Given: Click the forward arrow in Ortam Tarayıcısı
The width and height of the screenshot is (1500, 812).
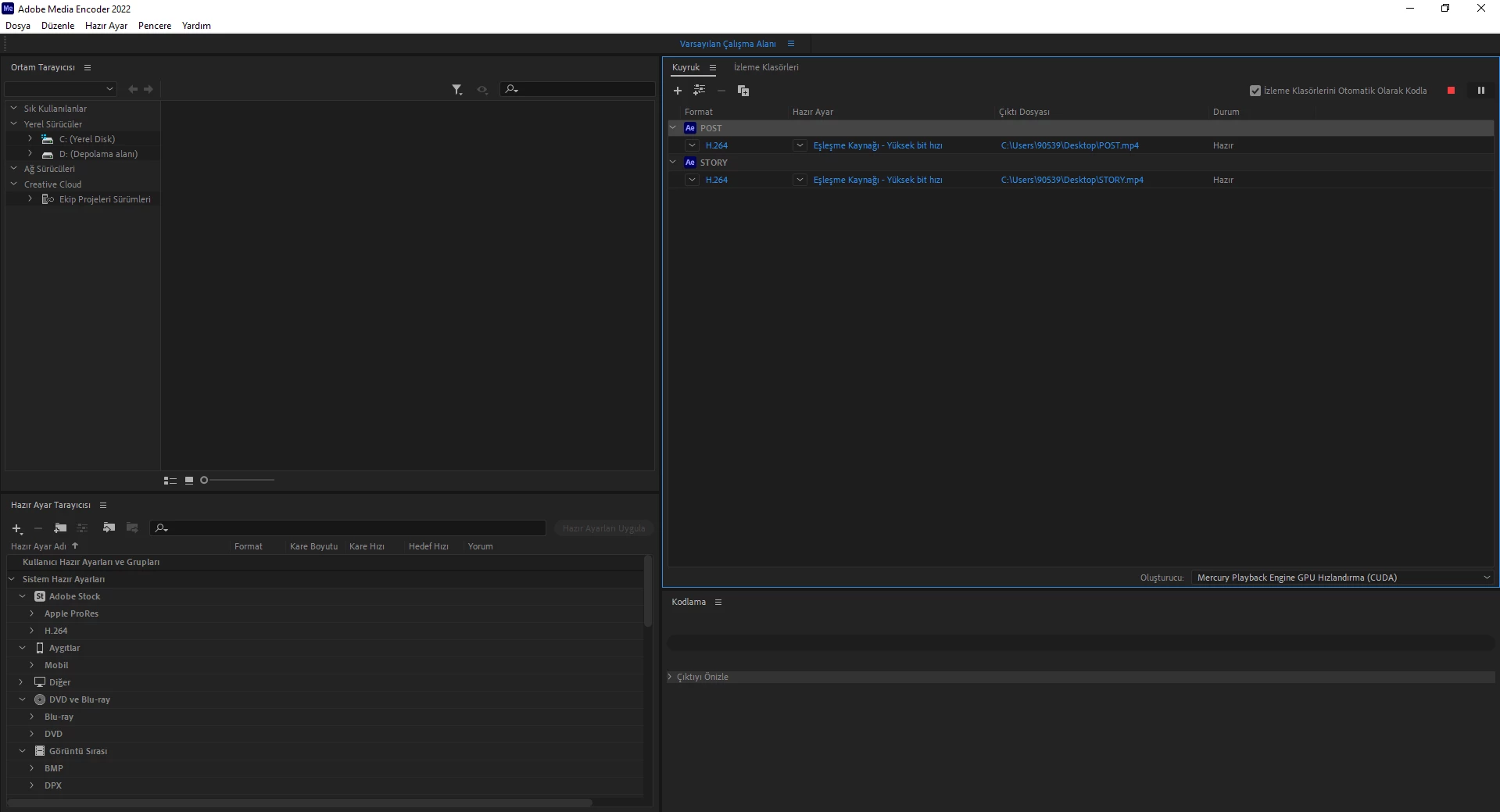Looking at the screenshot, I should 149,89.
